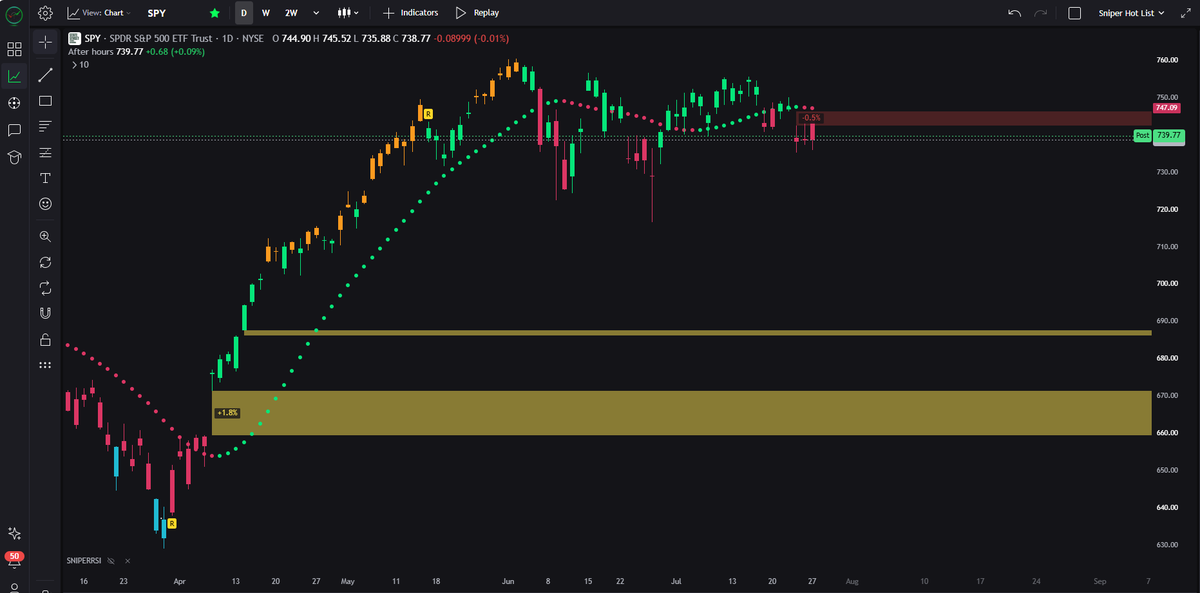Open the six-dot more tools icon
This screenshot has height=593, width=1200.
point(45,365)
